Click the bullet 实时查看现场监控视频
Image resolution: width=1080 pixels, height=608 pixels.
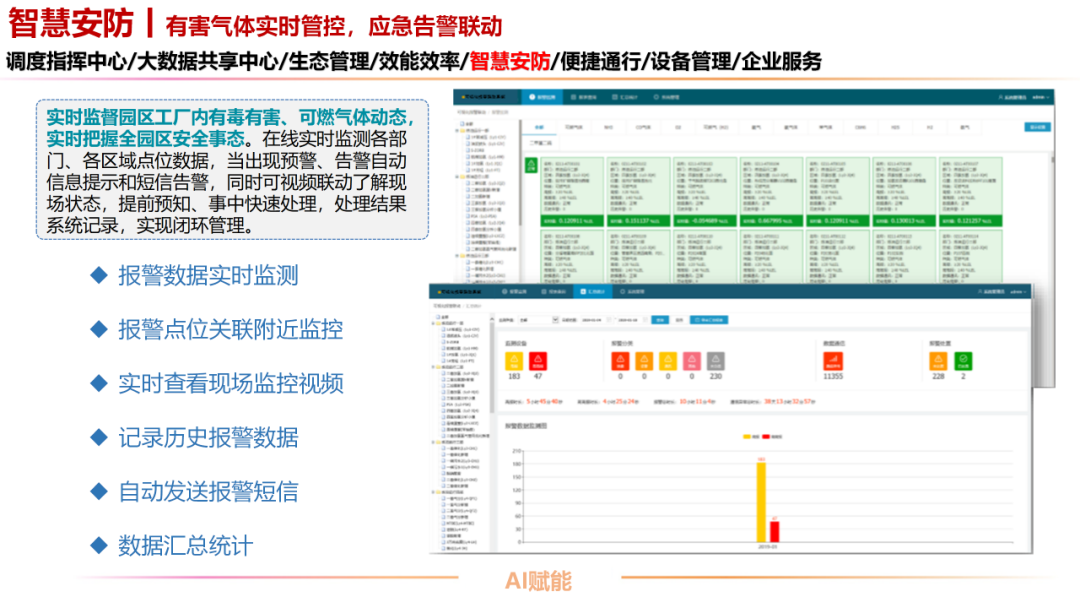coord(231,384)
